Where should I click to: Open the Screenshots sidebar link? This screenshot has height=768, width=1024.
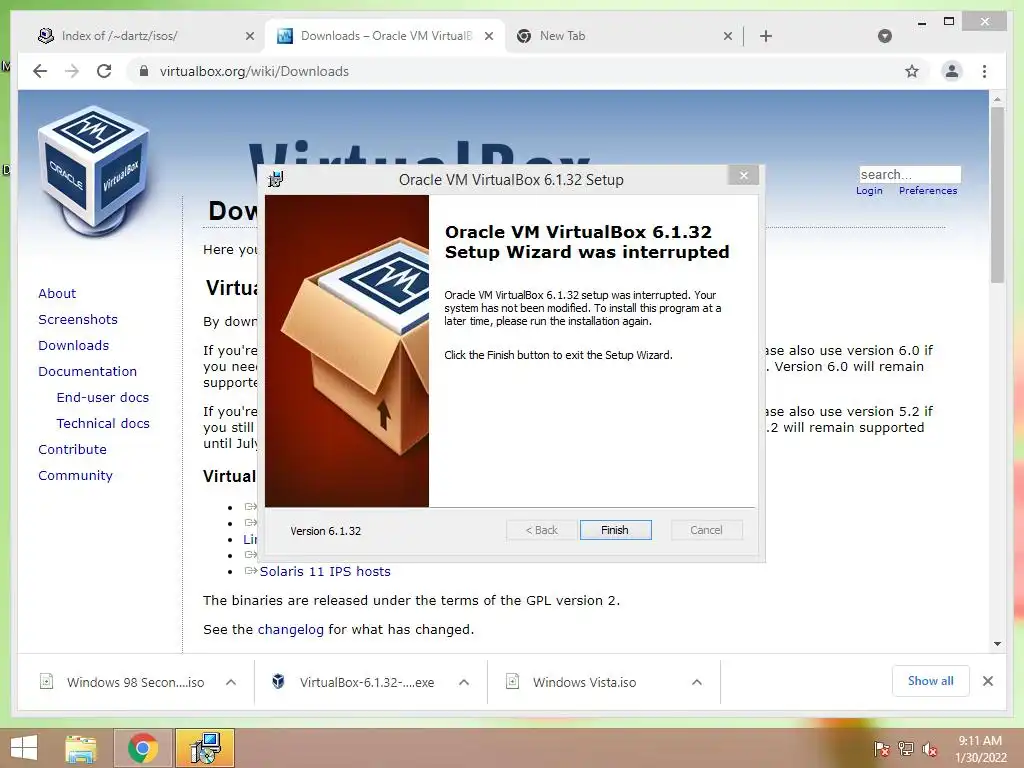tap(78, 319)
